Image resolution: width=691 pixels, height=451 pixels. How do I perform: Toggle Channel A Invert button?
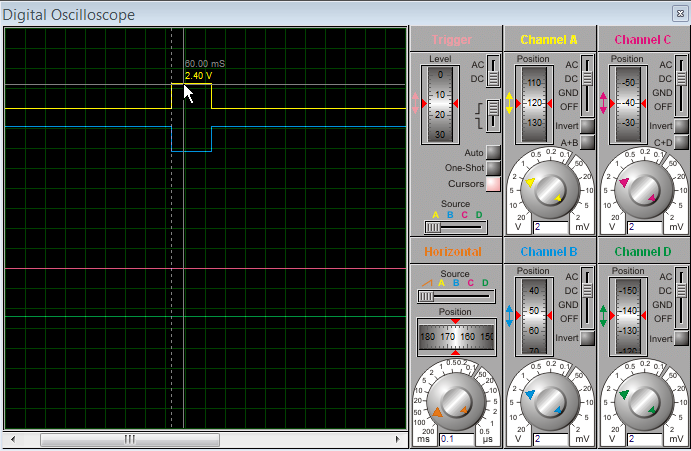(587, 126)
